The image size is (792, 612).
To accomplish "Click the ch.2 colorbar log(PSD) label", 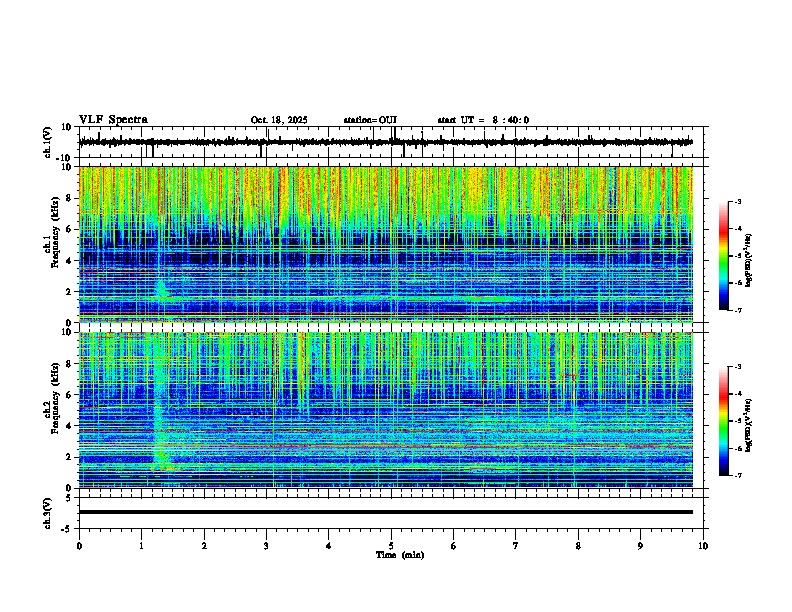I will point(748,426).
